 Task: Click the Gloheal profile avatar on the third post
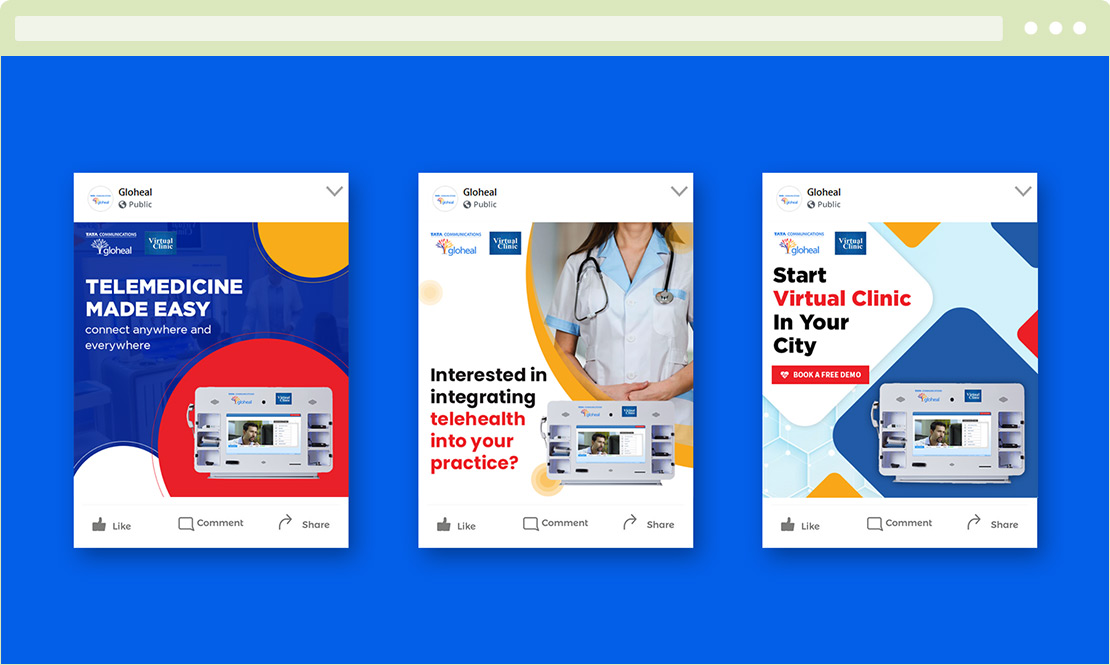pyautogui.click(x=789, y=198)
